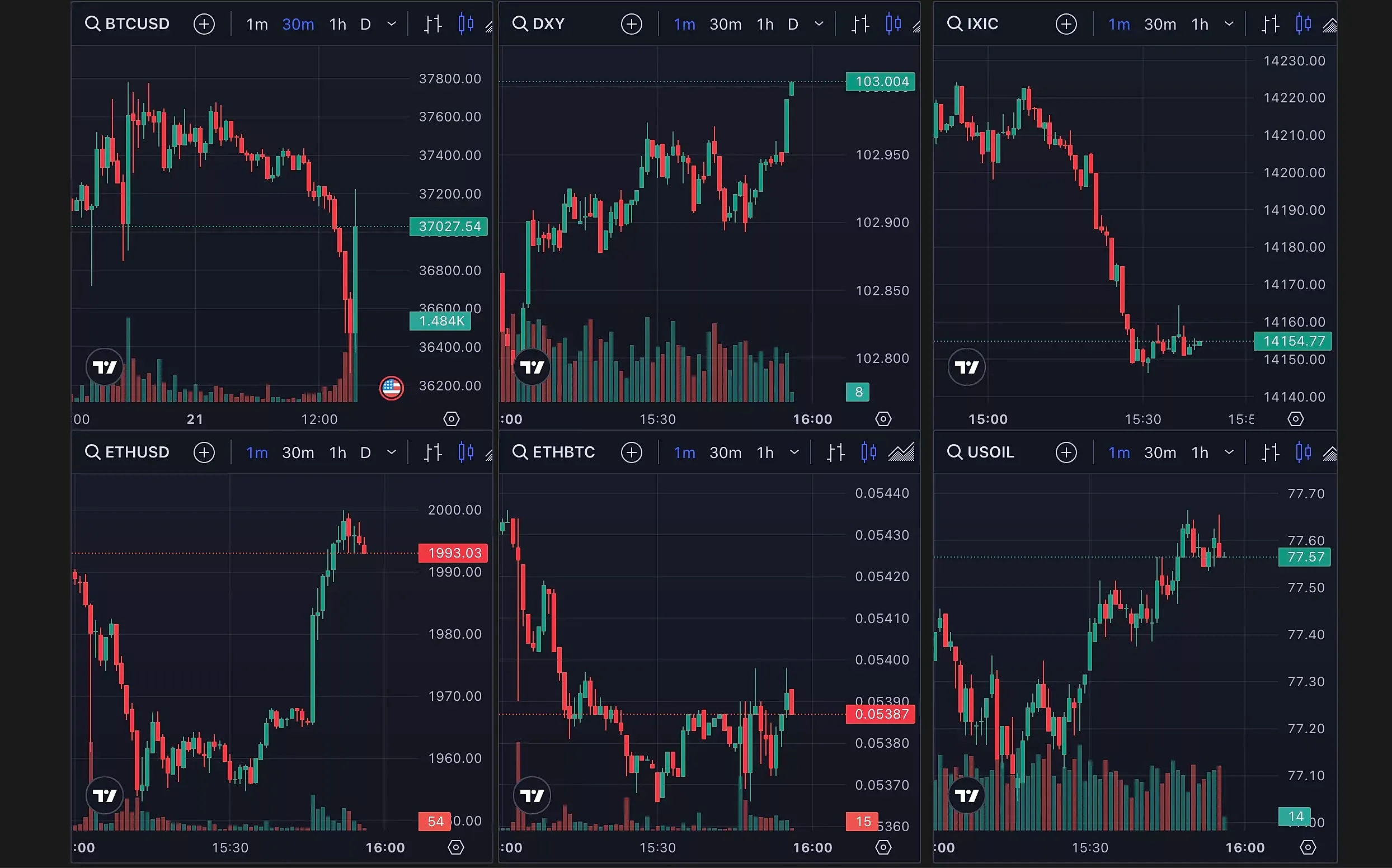Click the 37027.54 price label on BTCUSD
Viewport: 1392px width, 868px height.
pyautogui.click(x=449, y=226)
